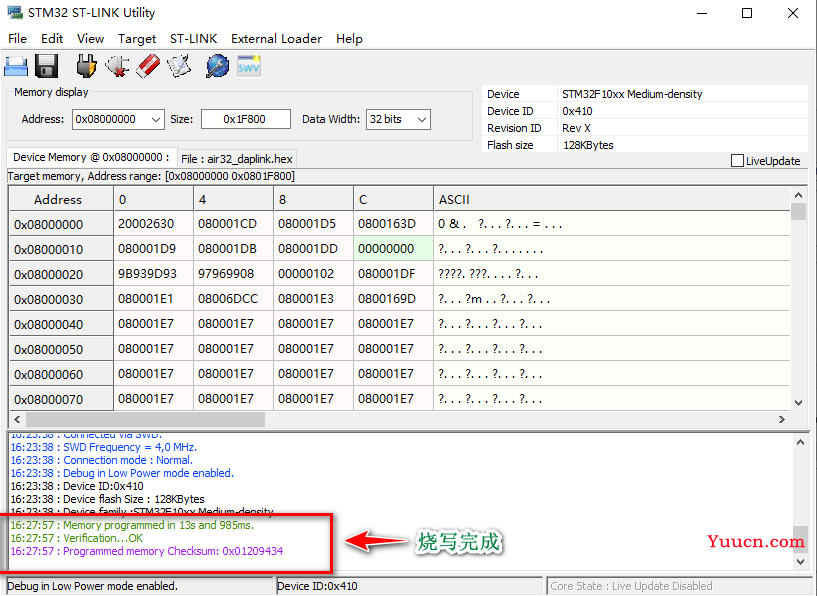Click the log line 'Memory programmed in 13s and 985ms.'

point(132,525)
